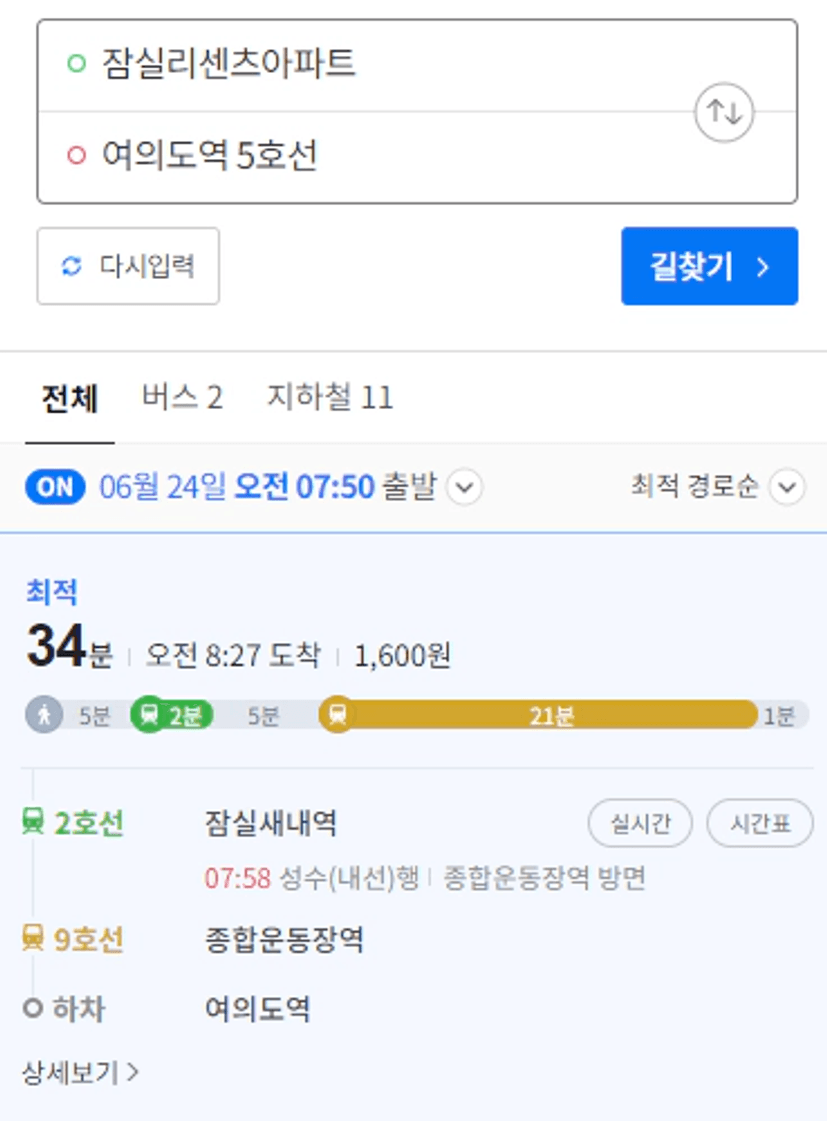Click the blue 길찾기 button
Screen dimensions: 827x1121
(x=709, y=266)
